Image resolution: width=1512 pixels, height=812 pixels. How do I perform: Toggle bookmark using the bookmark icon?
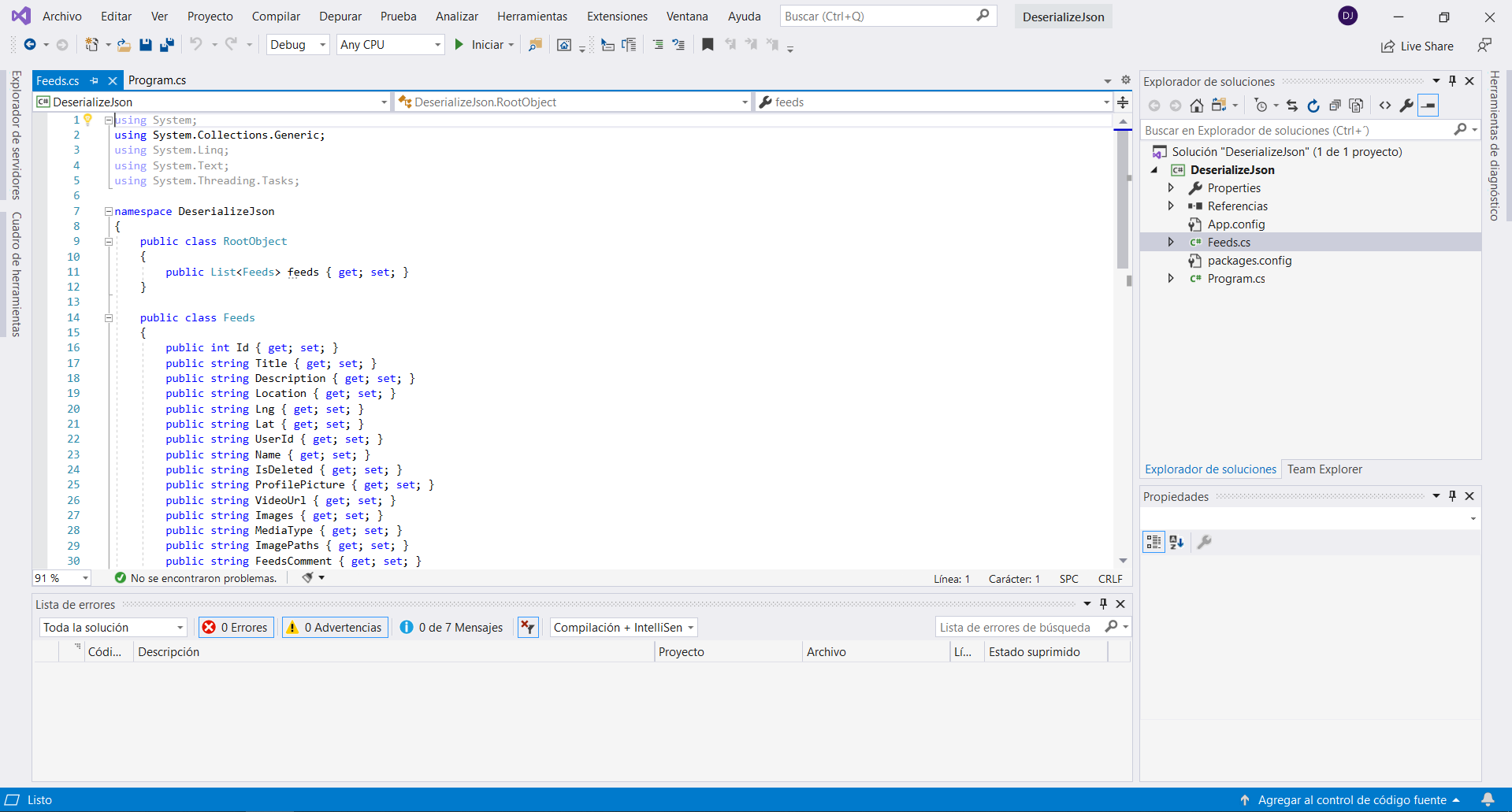(x=708, y=45)
